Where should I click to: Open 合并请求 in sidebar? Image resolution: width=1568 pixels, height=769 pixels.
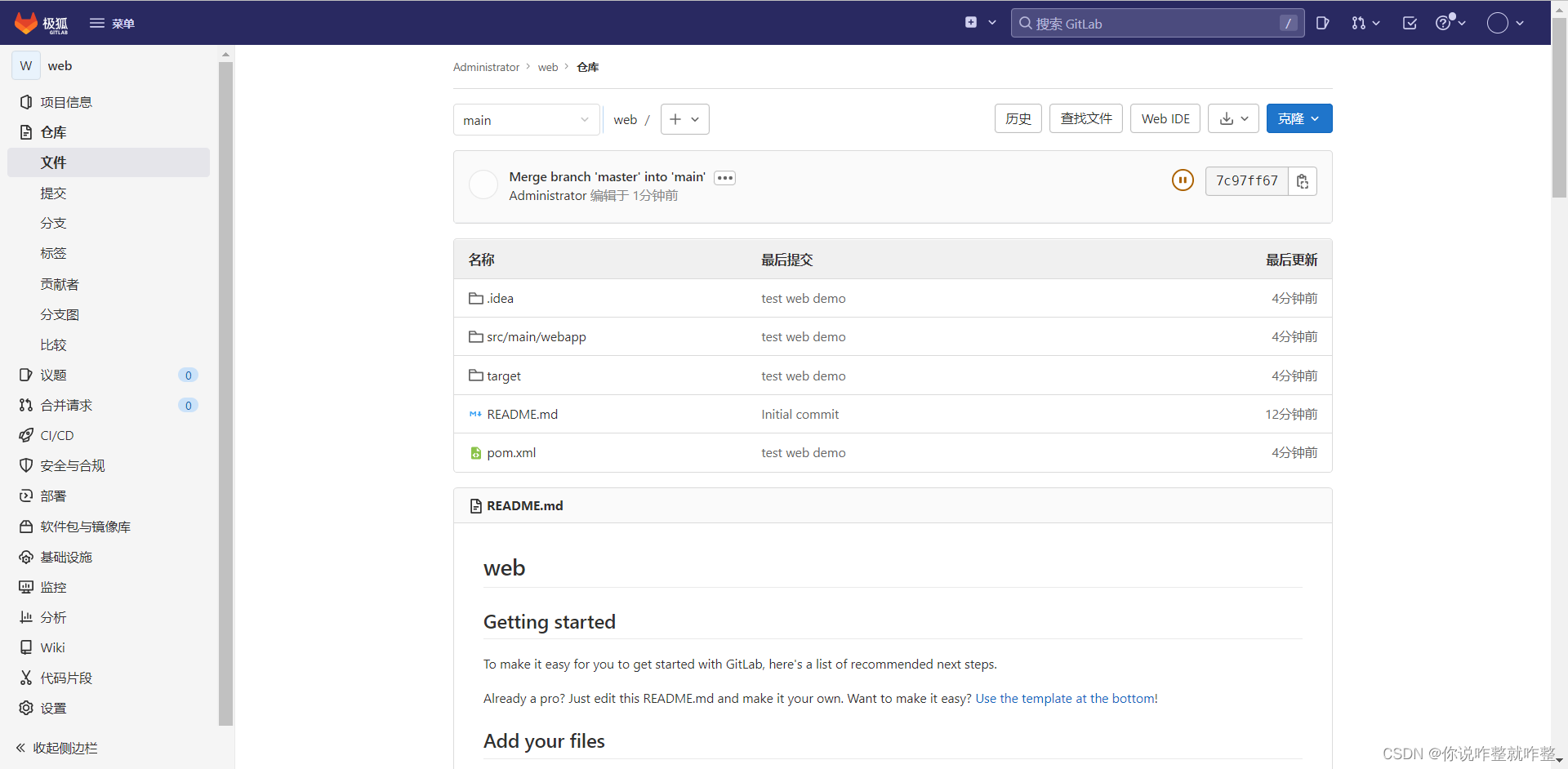(108, 405)
